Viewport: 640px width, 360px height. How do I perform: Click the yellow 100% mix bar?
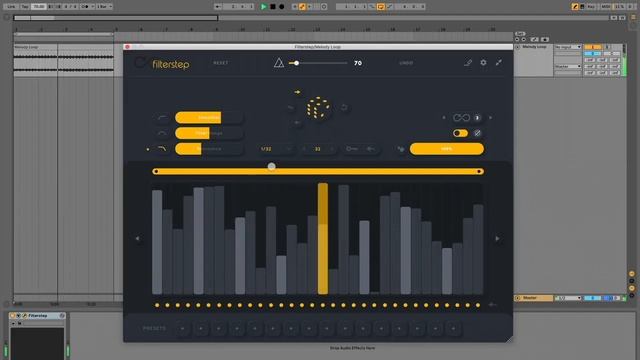pos(447,149)
